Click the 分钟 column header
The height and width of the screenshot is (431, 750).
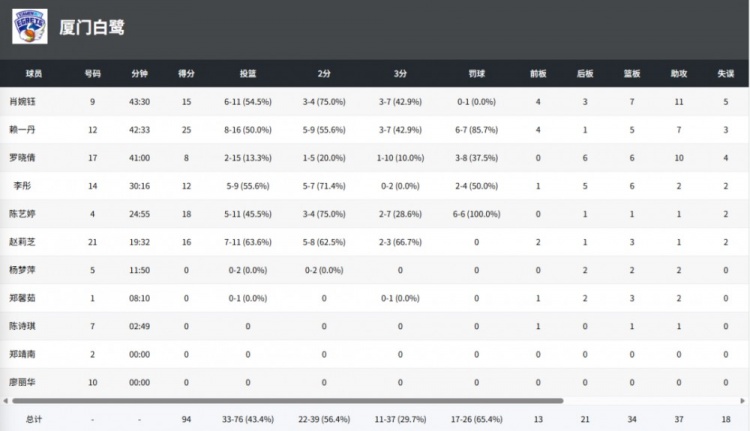click(139, 74)
